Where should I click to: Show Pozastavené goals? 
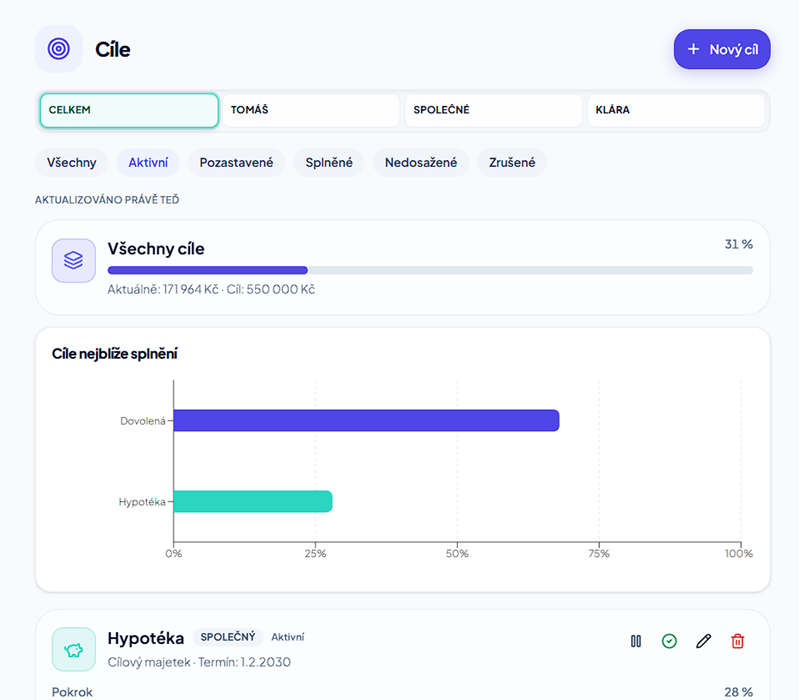pos(236,163)
